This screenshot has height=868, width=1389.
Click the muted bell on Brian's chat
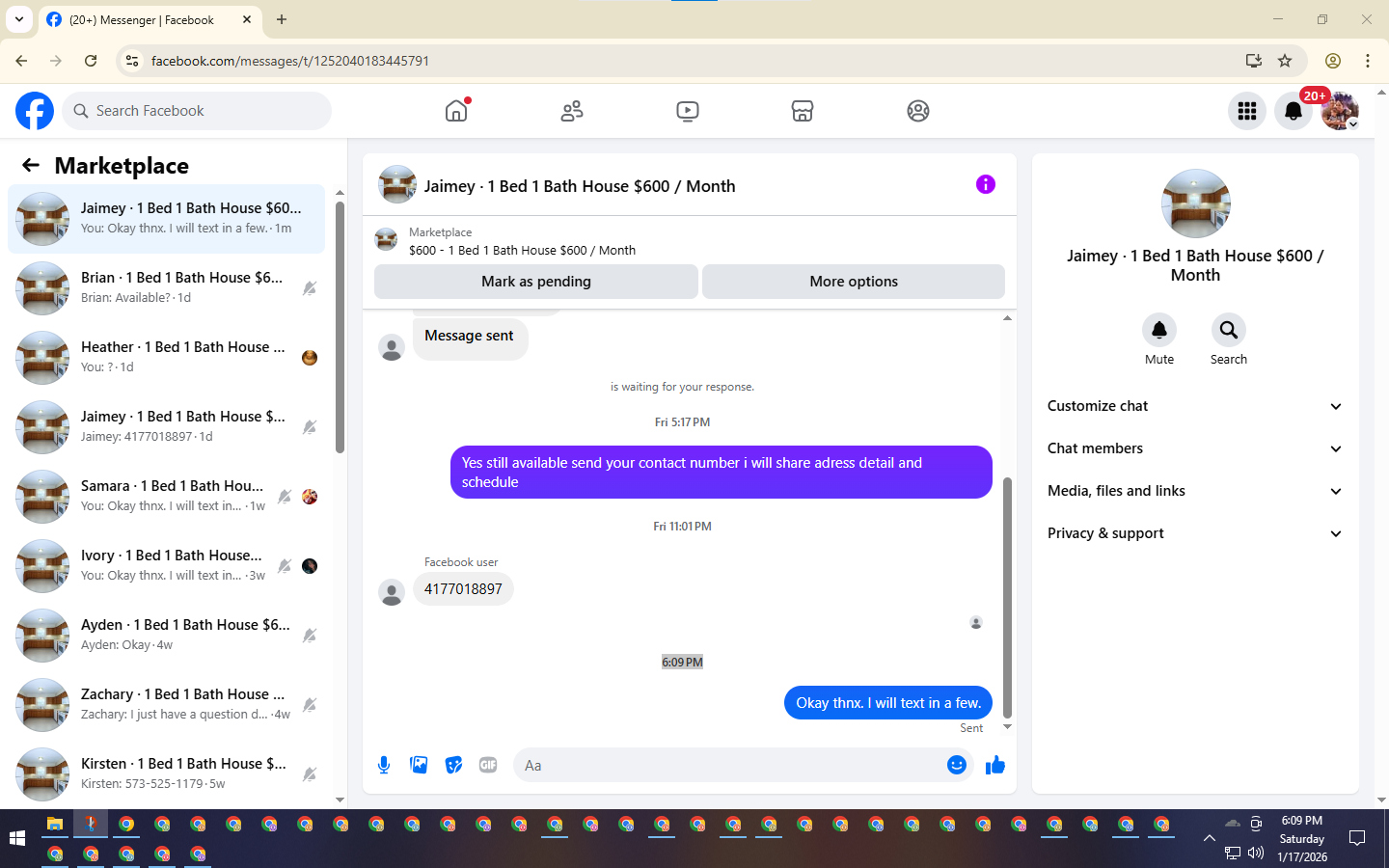pyautogui.click(x=310, y=288)
